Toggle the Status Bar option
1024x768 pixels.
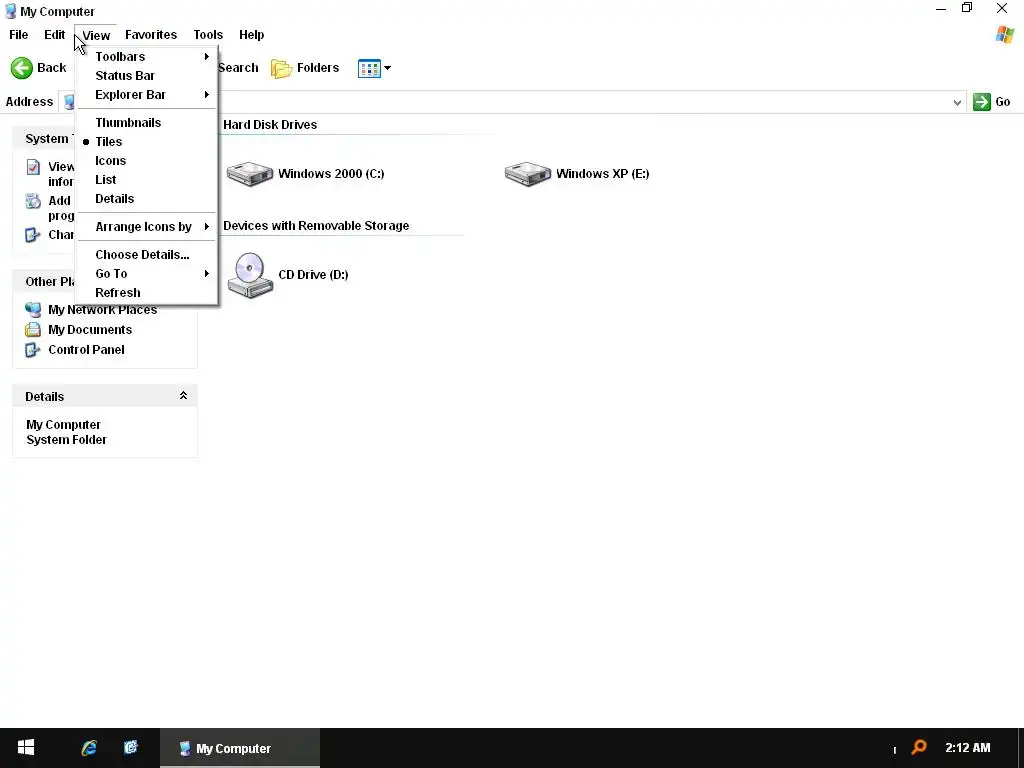tap(146, 76)
